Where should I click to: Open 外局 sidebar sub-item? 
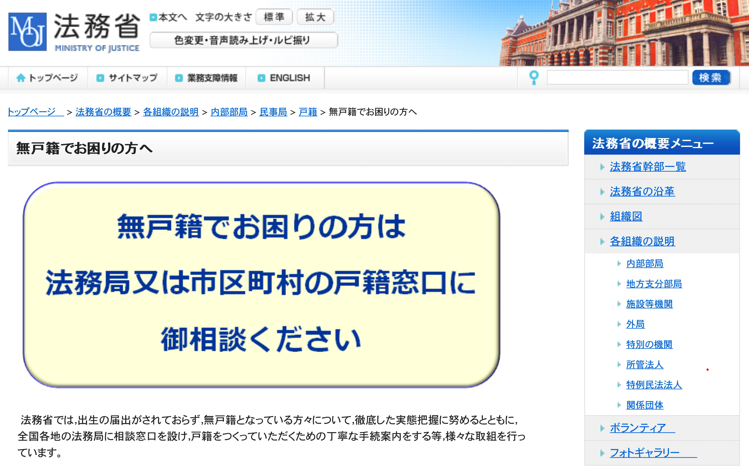[636, 324]
